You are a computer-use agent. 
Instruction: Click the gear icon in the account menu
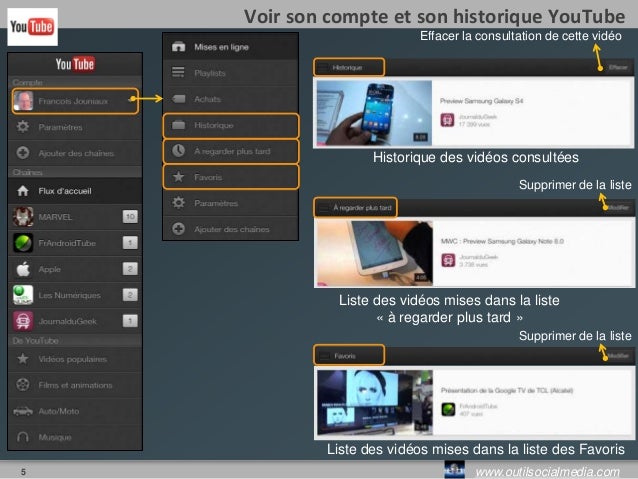178,203
